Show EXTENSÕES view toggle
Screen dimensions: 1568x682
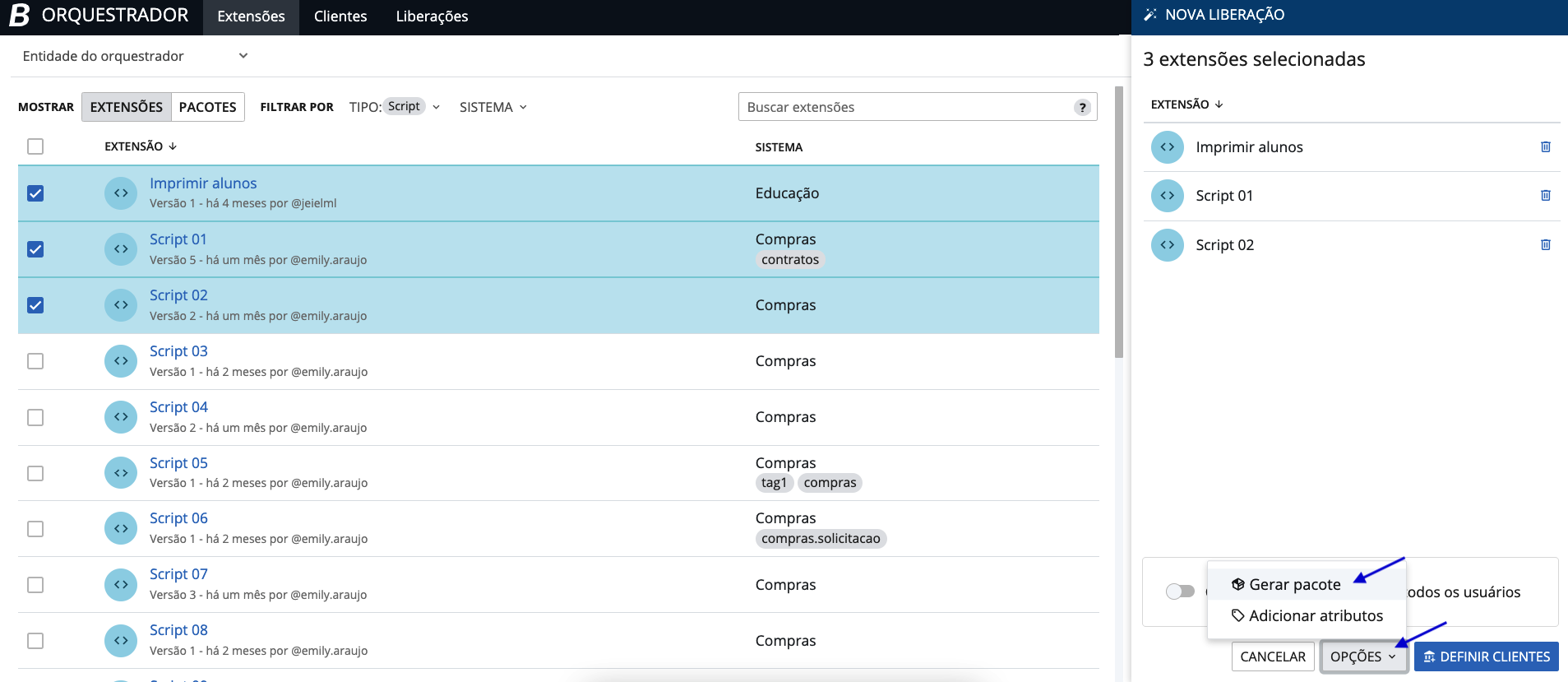pyautogui.click(x=127, y=107)
